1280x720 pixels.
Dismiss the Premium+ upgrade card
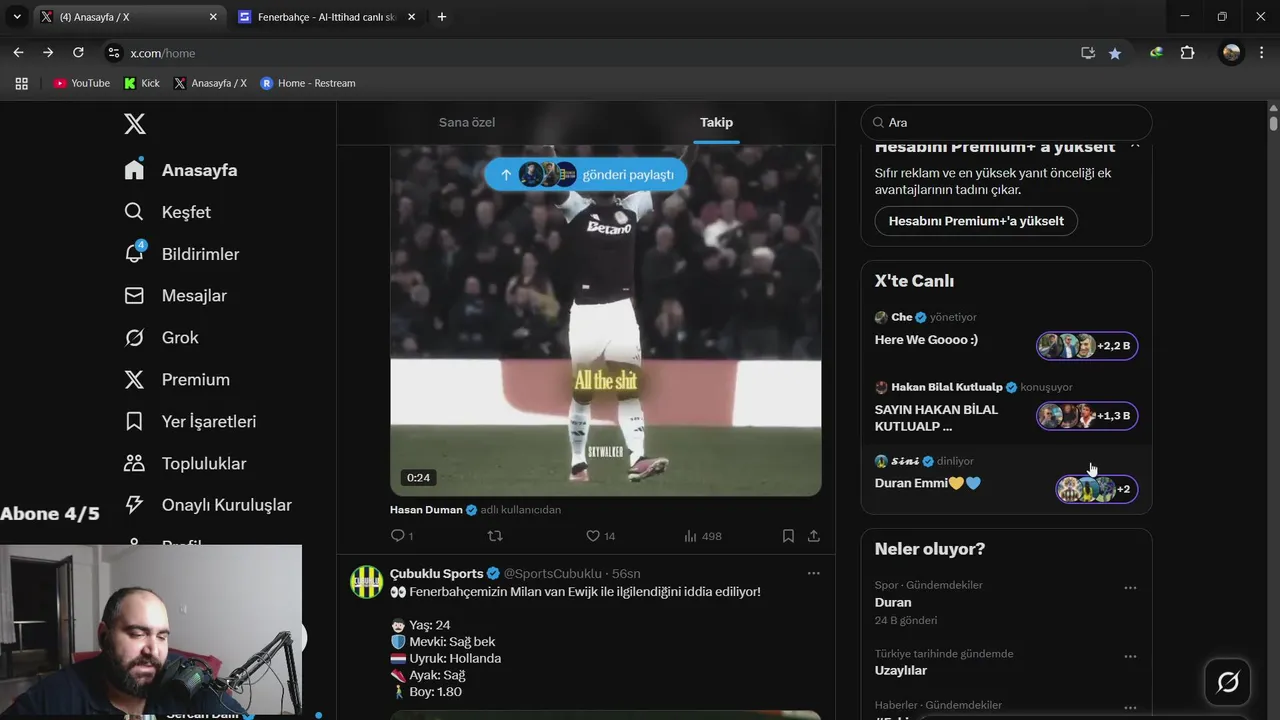[x=1135, y=147]
